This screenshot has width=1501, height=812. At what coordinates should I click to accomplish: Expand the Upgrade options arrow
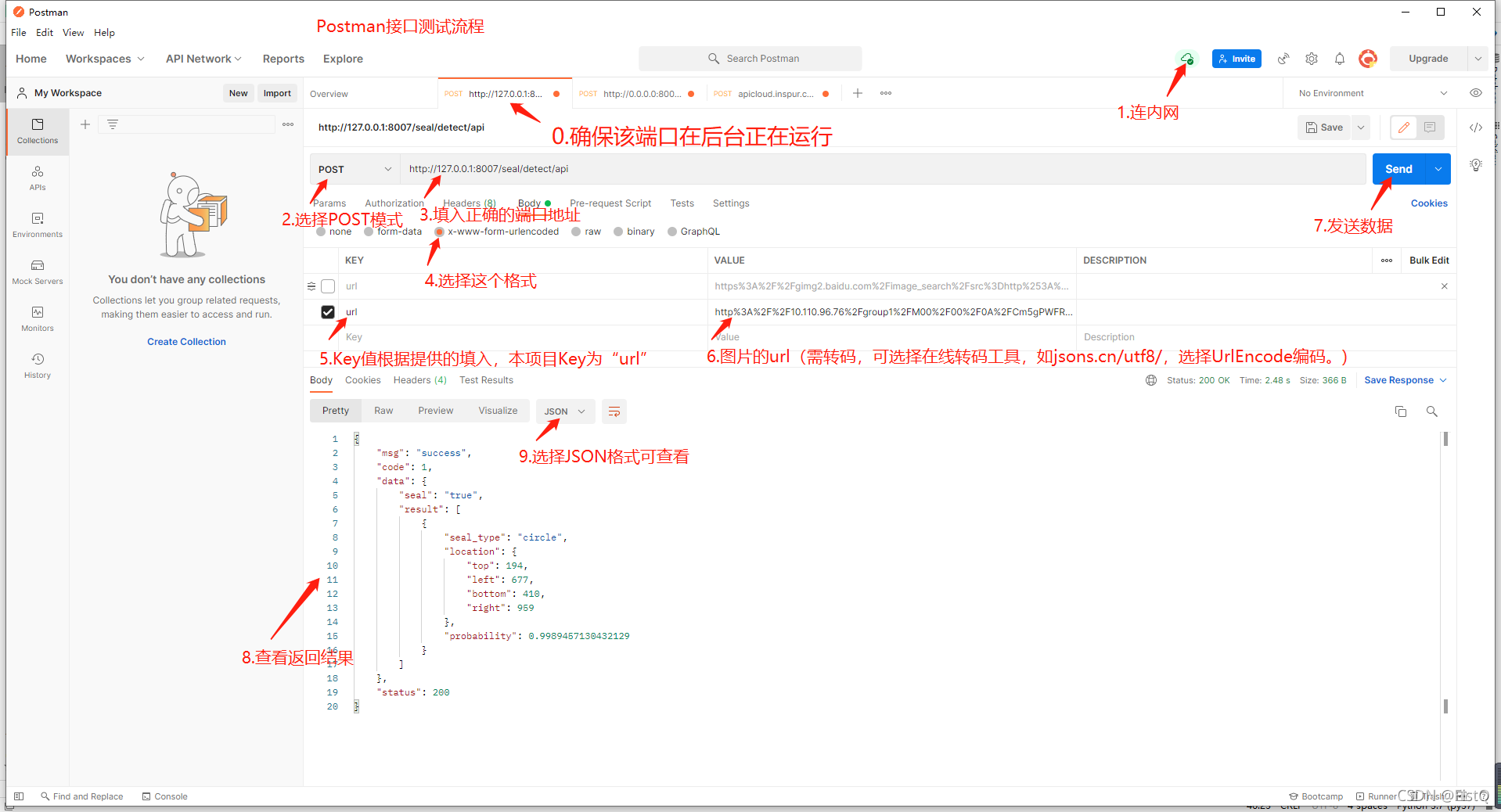pyautogui.click(x=1478, y=59)
